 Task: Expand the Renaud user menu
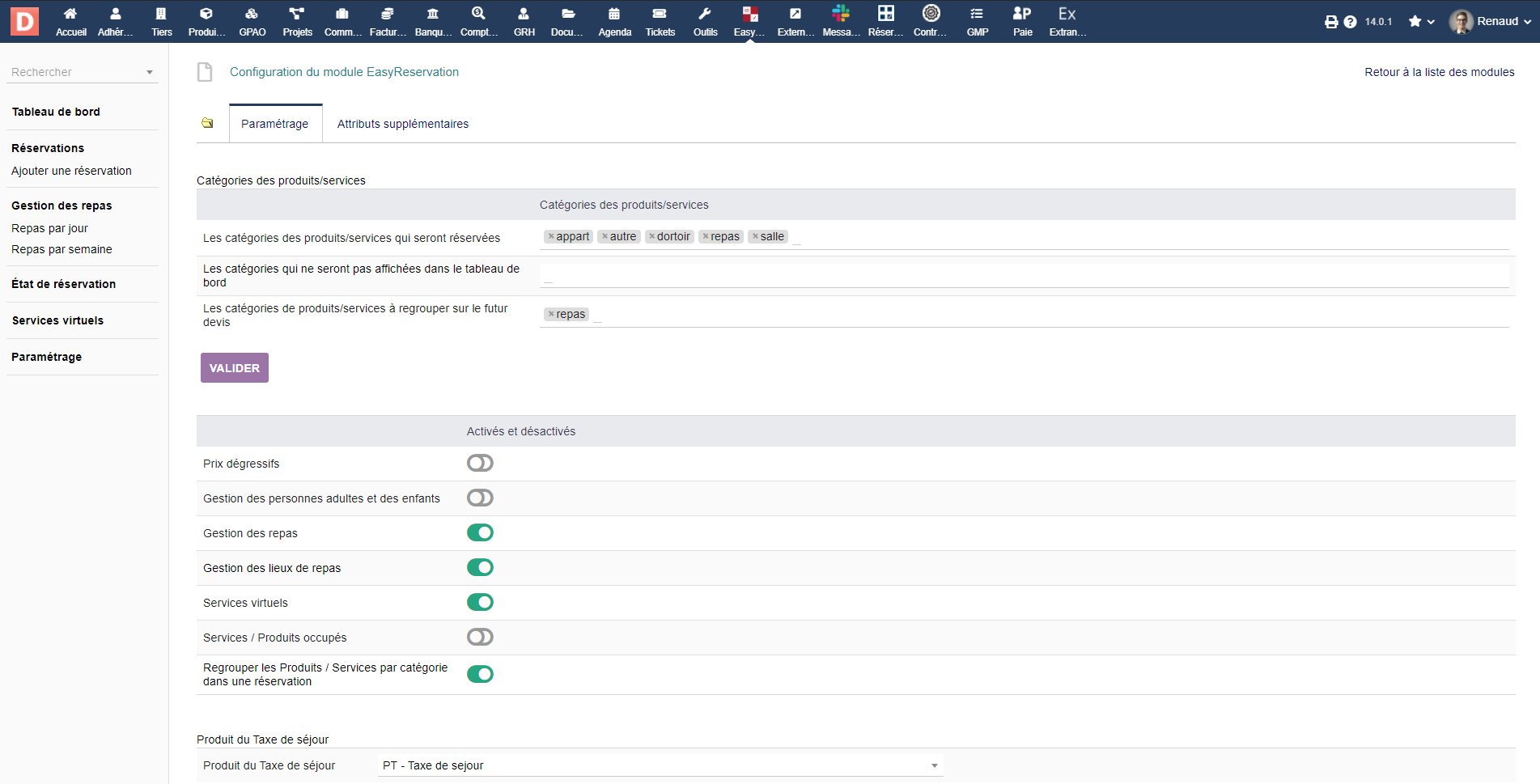tap(1490, 22)
